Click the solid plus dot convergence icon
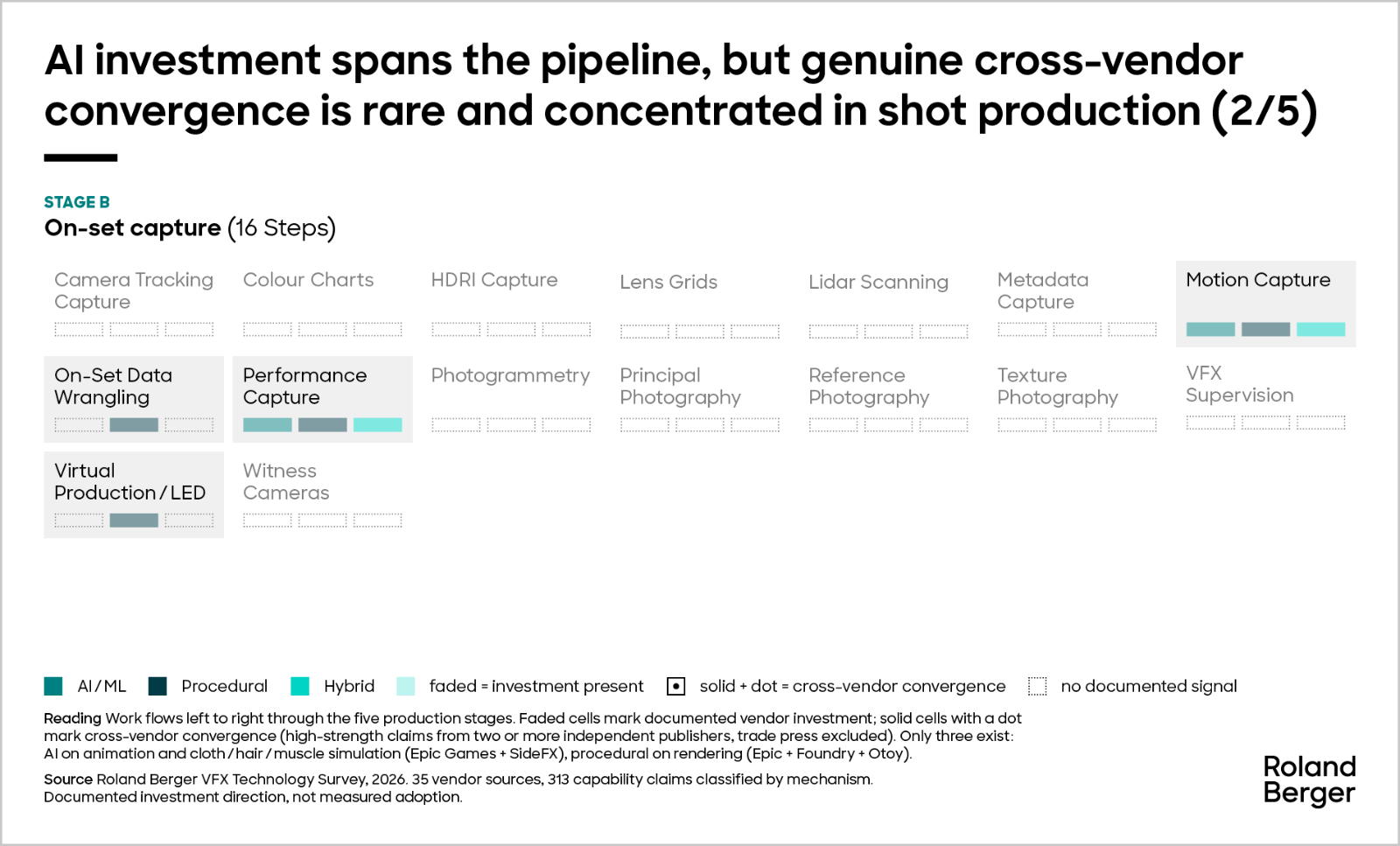This screenshot has width=1400, height=846. tap(675, 686)
